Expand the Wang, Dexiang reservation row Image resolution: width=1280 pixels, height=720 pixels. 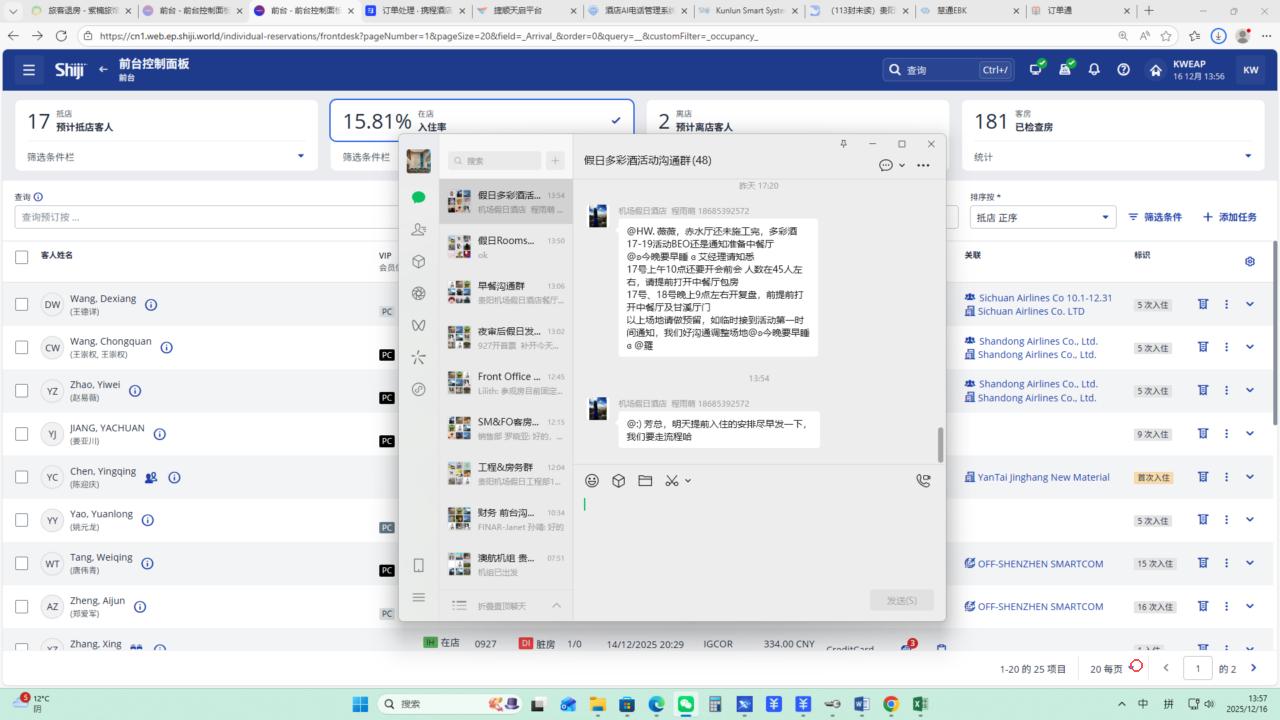1249,304
